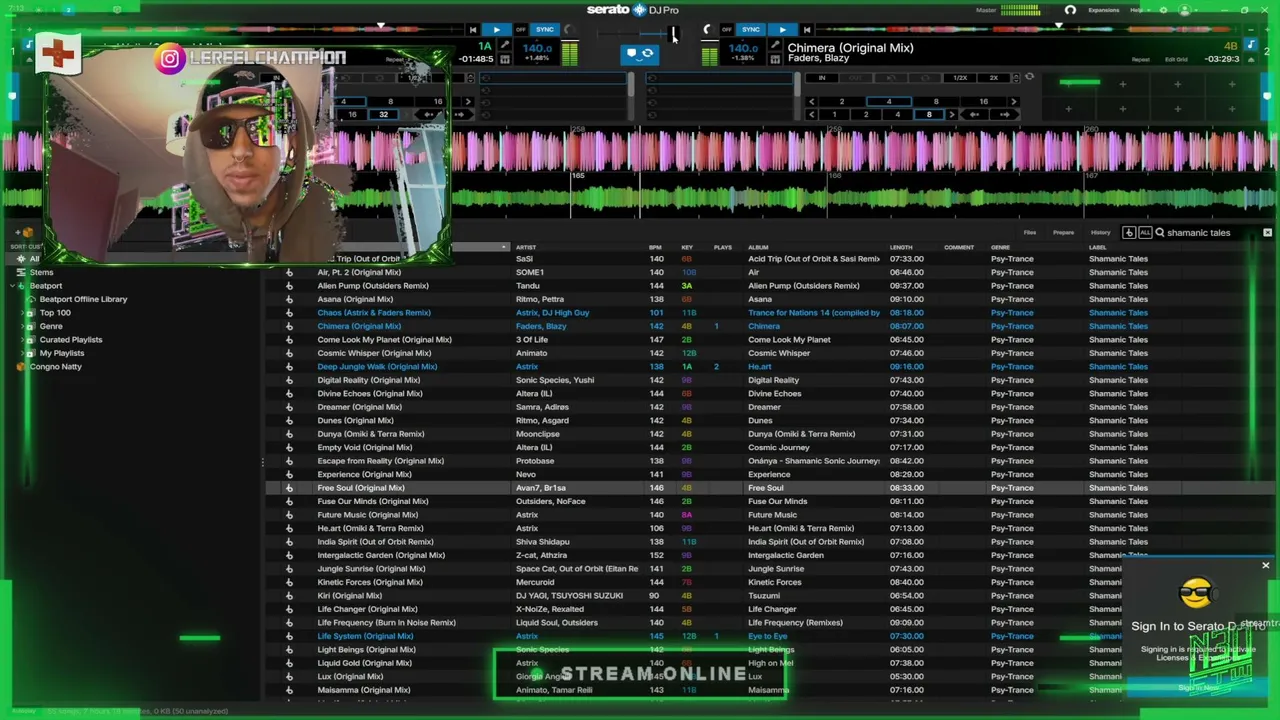Jump to track start on right deck

[807, 30]
